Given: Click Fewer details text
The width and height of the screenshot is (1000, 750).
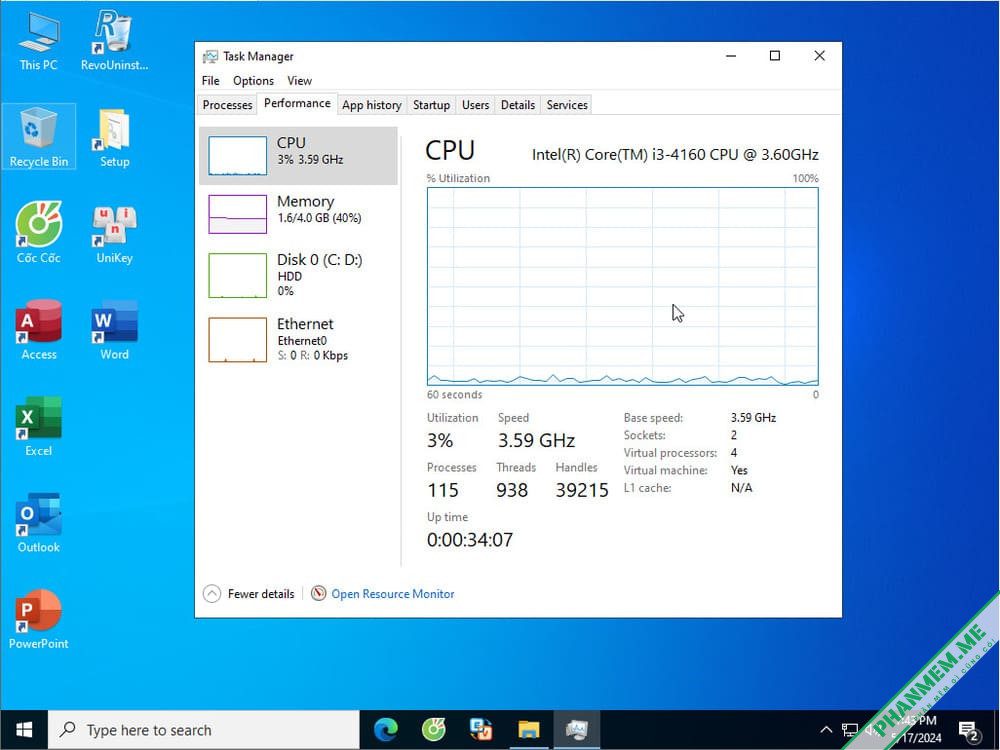Looking at the screenshot, I should pos(261,594).
